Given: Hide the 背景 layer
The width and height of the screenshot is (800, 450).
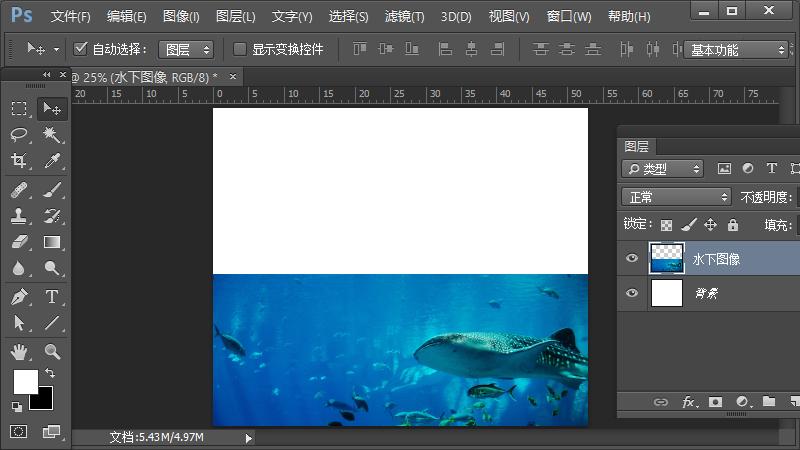Looking at the screenshot, I should (x=632, y=293).
